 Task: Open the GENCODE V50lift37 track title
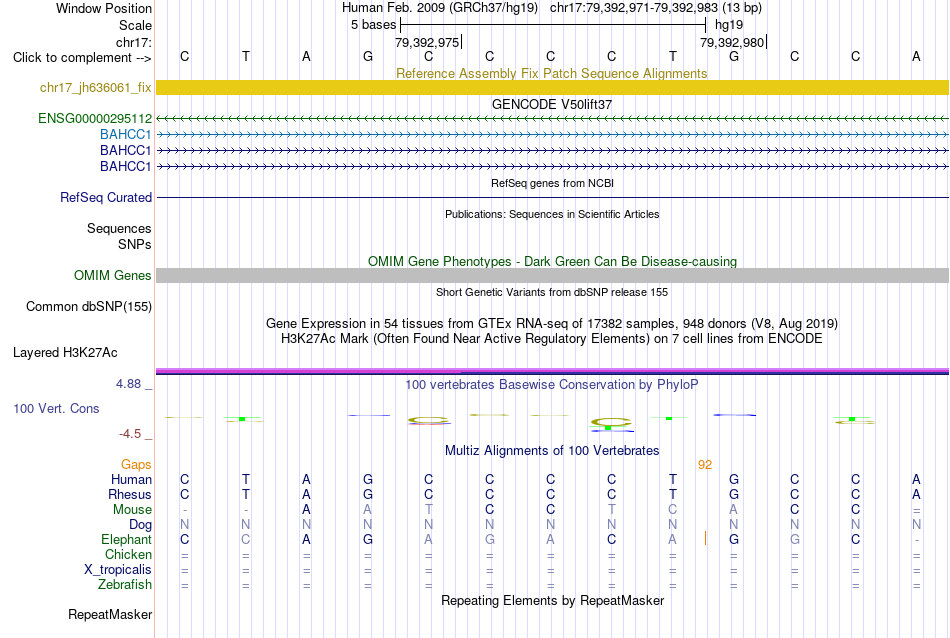[551, 104]
